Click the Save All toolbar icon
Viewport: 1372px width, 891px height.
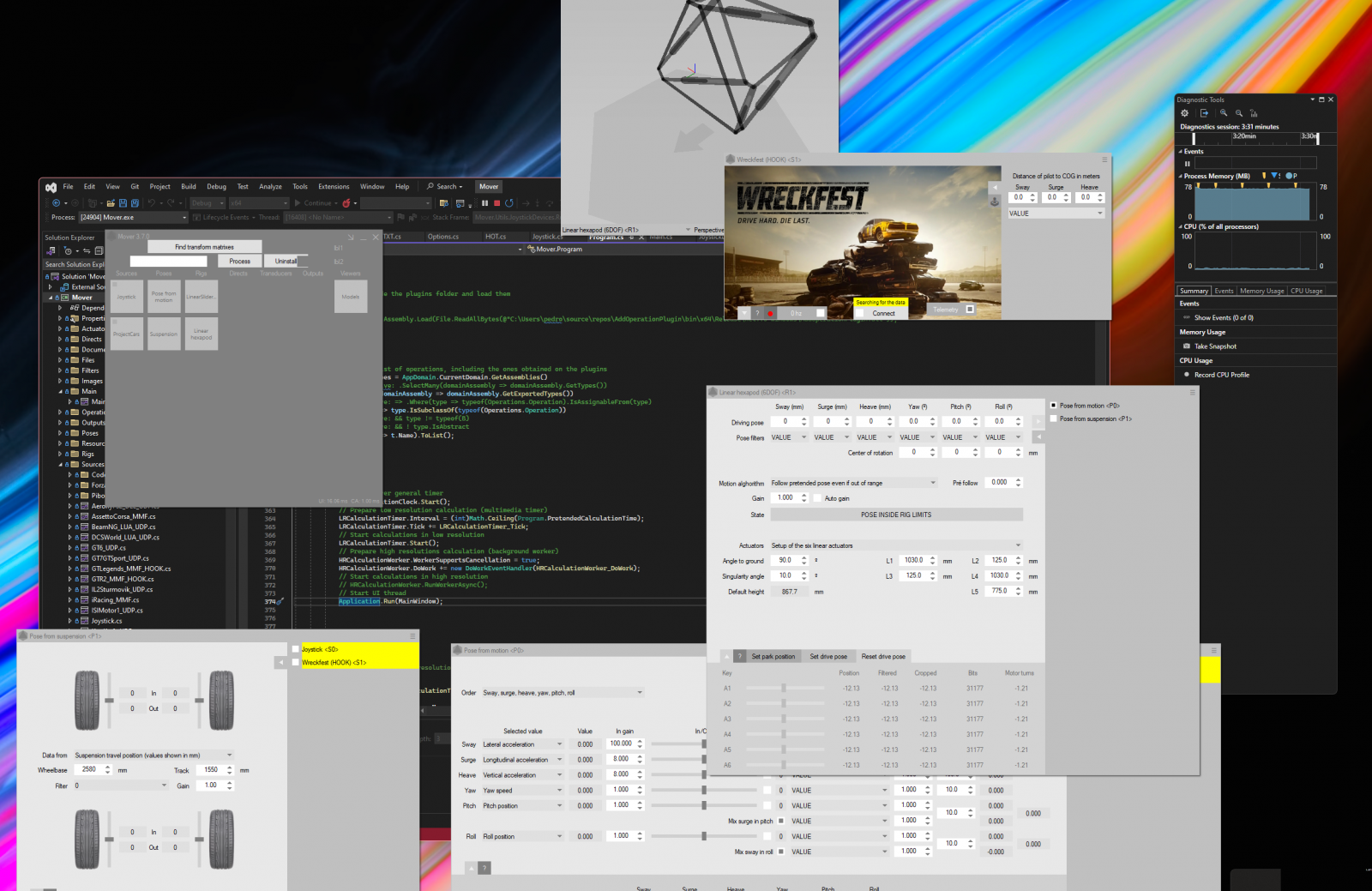tap(135, 203)
